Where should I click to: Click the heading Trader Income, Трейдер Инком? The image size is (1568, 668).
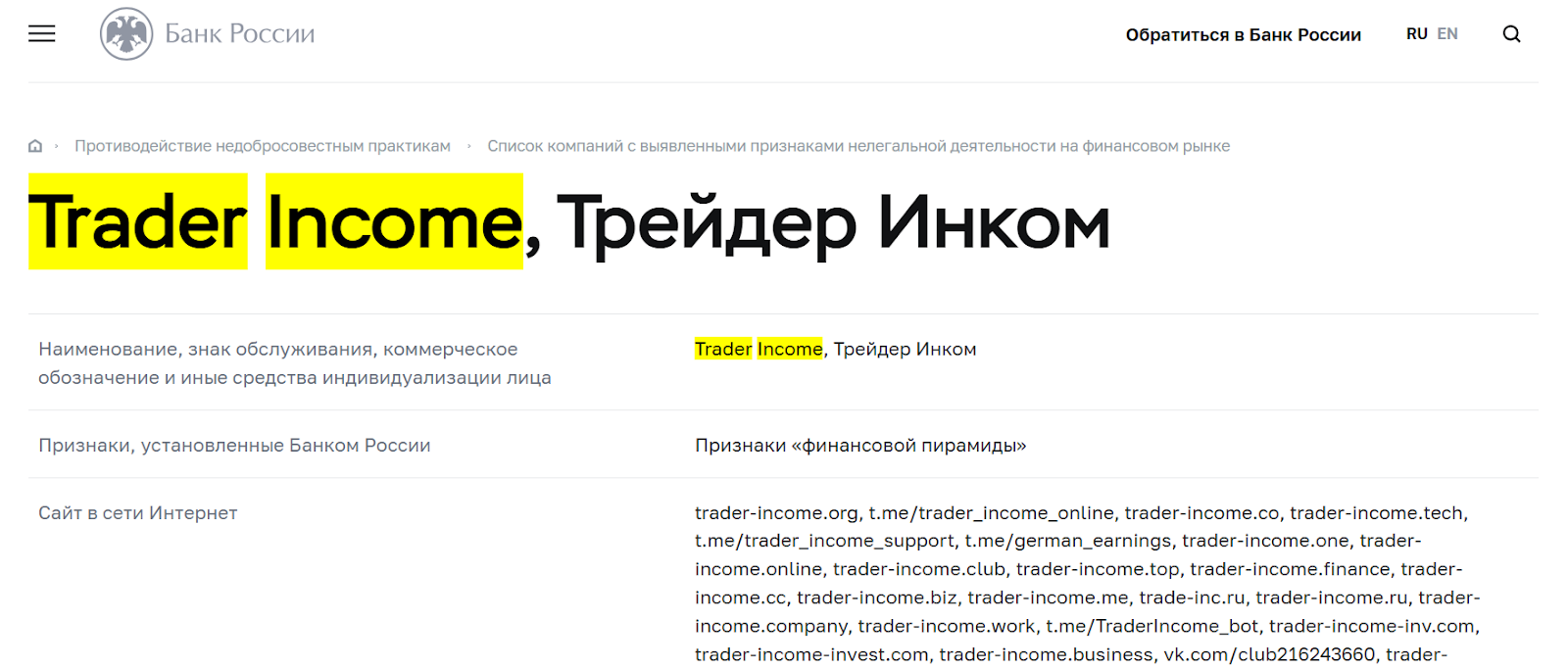tap(569, 222)
